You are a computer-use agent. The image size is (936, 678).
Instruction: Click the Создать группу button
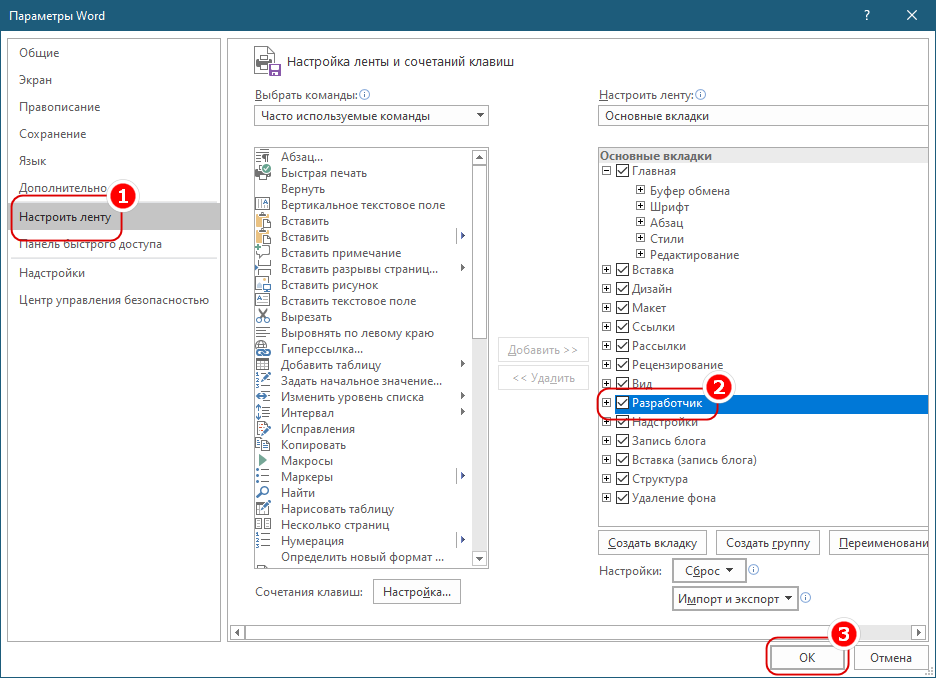pyautogui.click(x=768, y=543)
